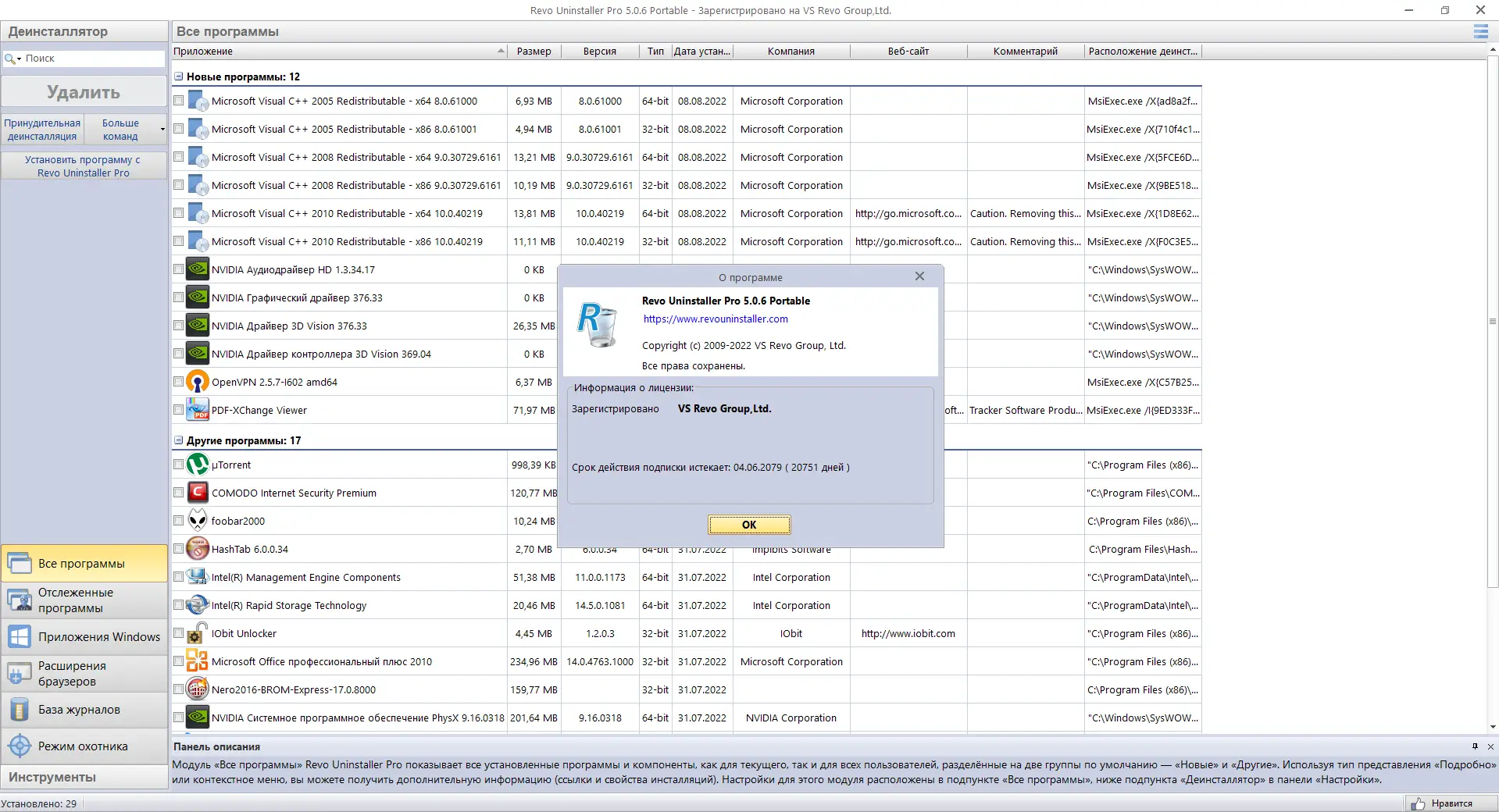Sort by the Размер column header
1499x812 pixels.
(x=534, y=52)
